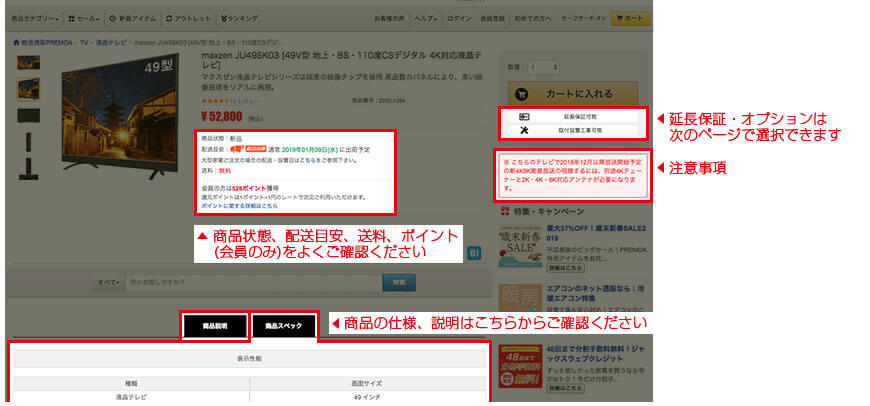Click the 取付設置工事可能 badge
The image size is (870, 406).
[572, 131]
